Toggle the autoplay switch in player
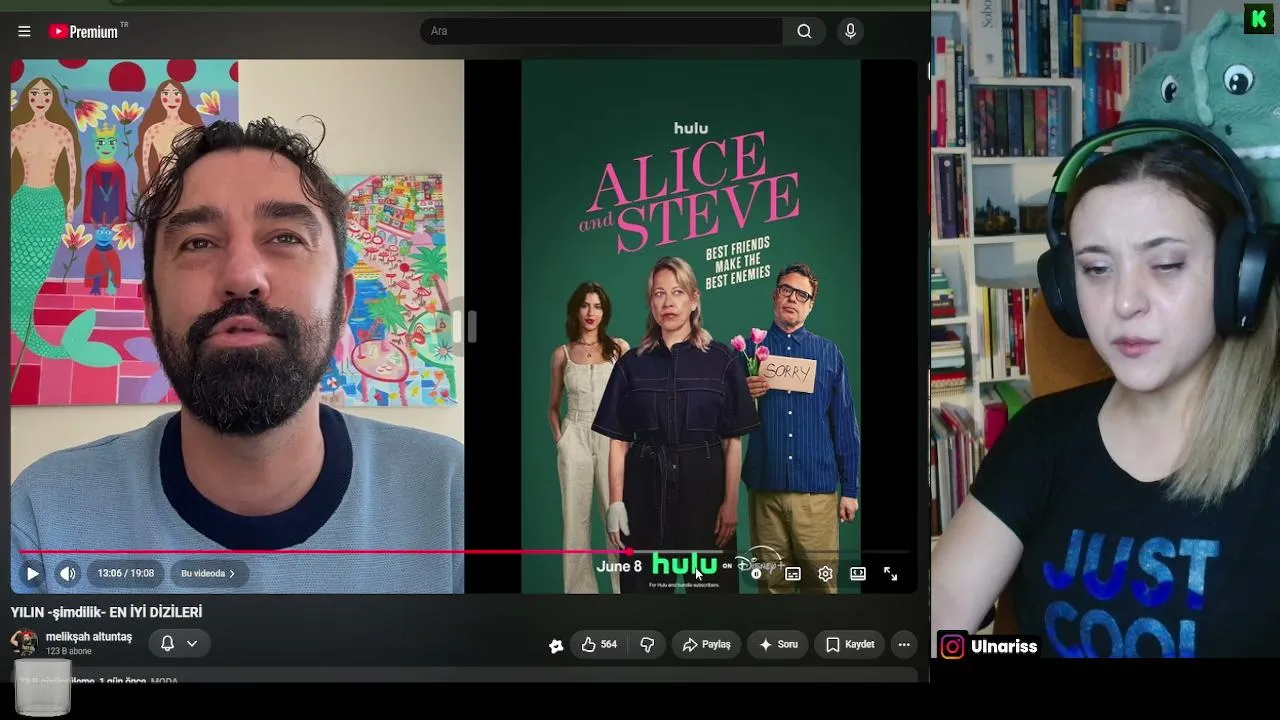 coord(758,573)
